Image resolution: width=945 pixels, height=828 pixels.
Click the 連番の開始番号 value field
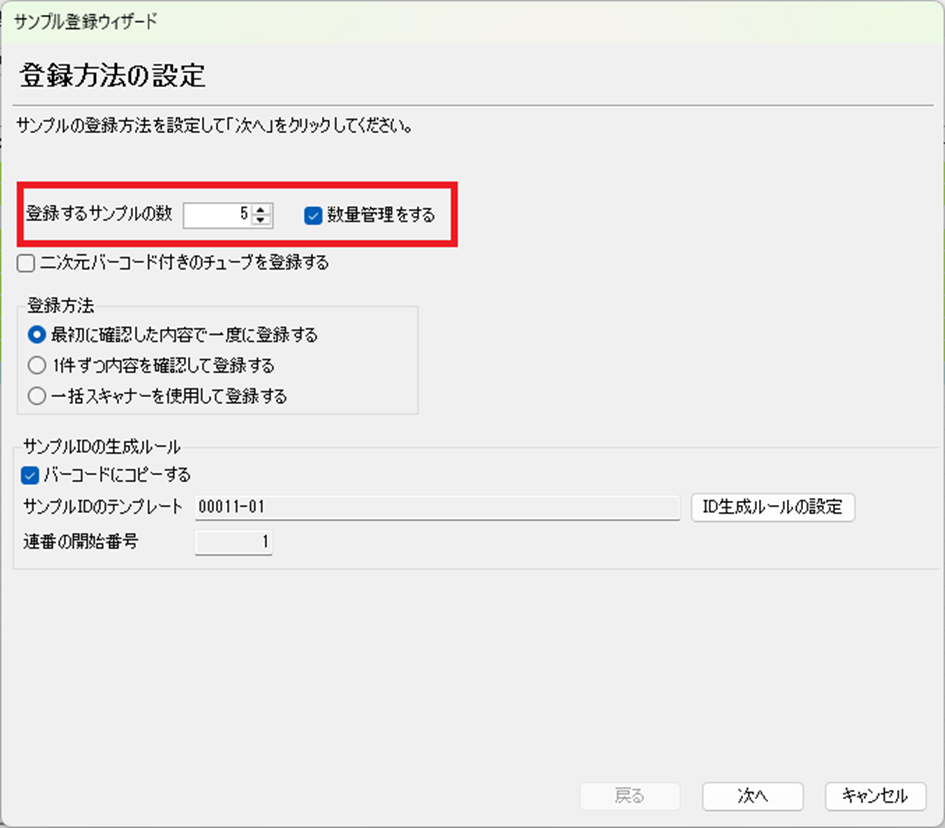[233, 543]
